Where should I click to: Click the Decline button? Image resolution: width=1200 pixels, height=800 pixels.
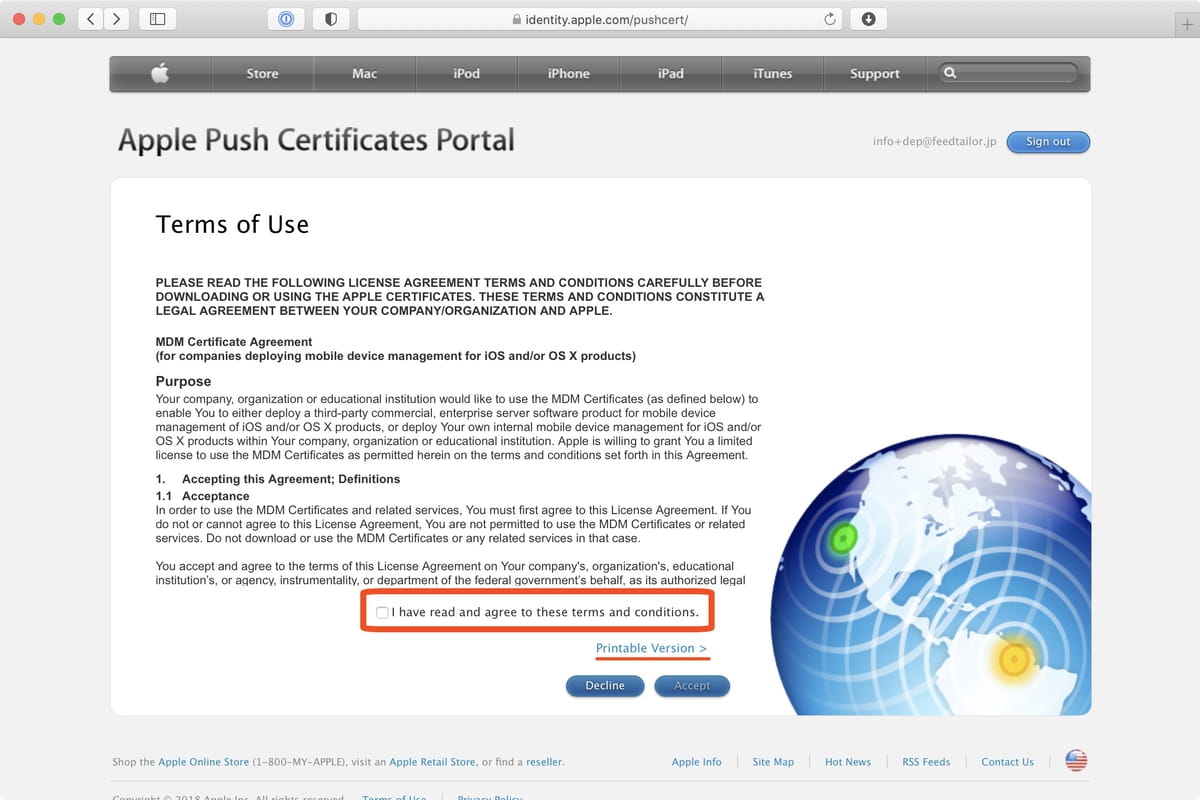click(605, 686)
